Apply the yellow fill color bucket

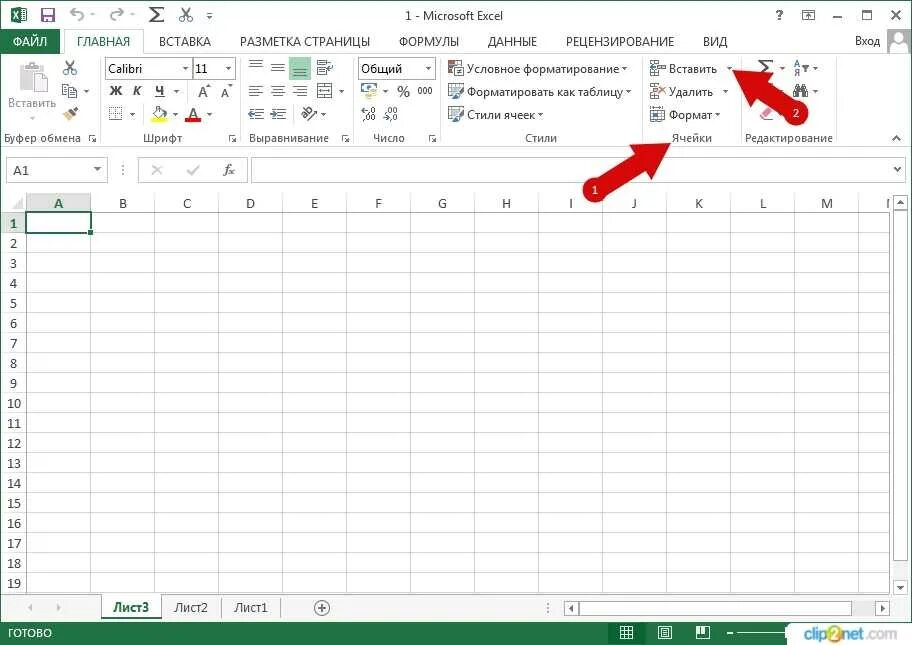[159, 114]
